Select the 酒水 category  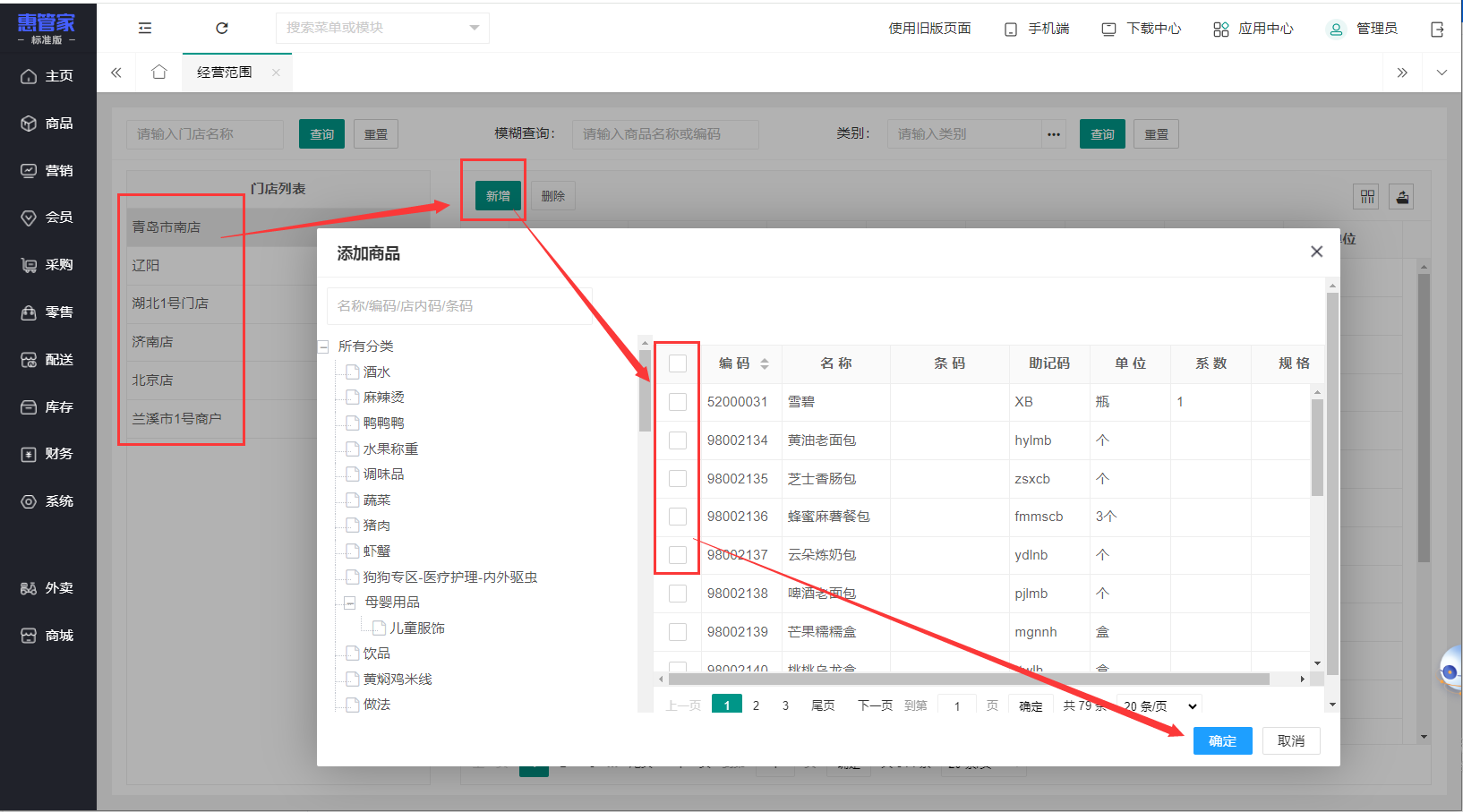coord(377,372)
